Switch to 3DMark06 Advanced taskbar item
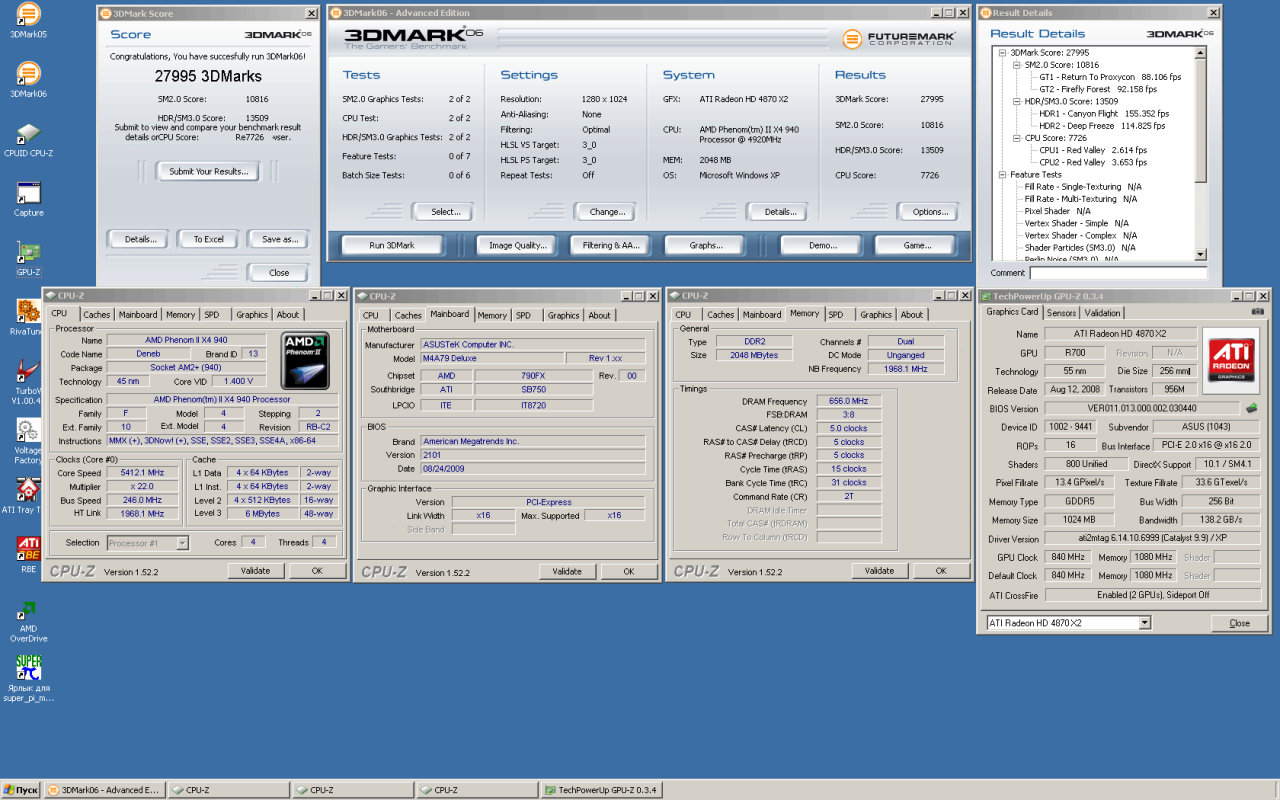The image size is (1280, 800). (103, 790)
